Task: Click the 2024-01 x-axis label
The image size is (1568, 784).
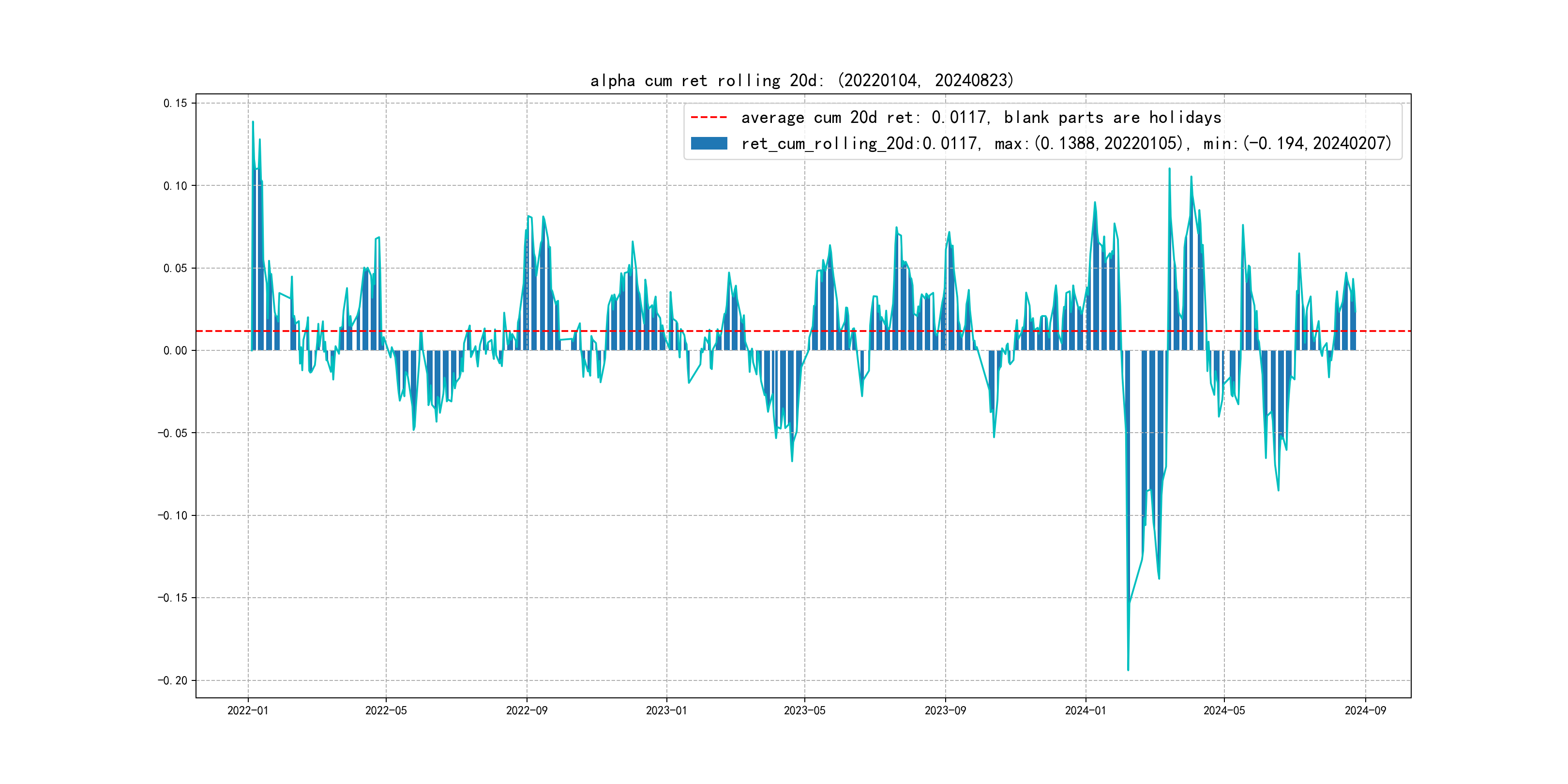Action: pyautogui.click(x=1086, y=710)
